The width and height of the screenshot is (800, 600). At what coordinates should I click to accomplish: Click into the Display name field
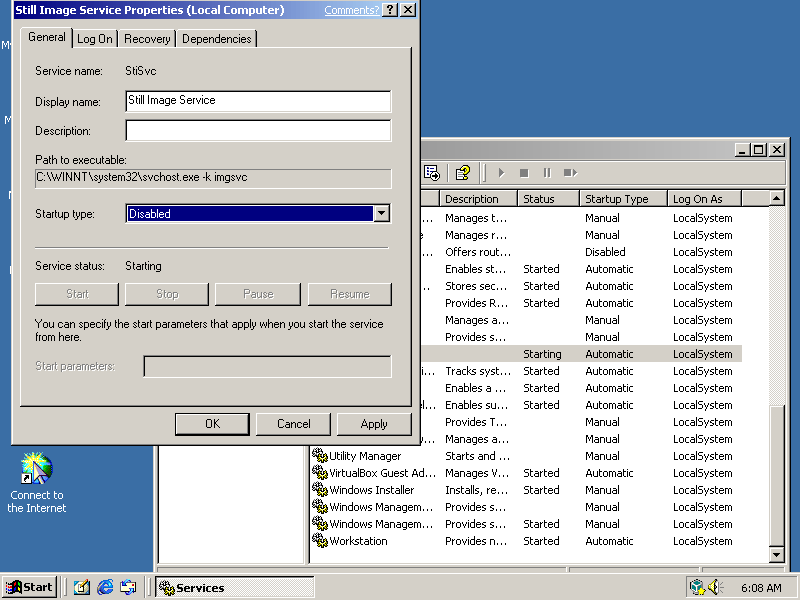(x=257, y=100)
